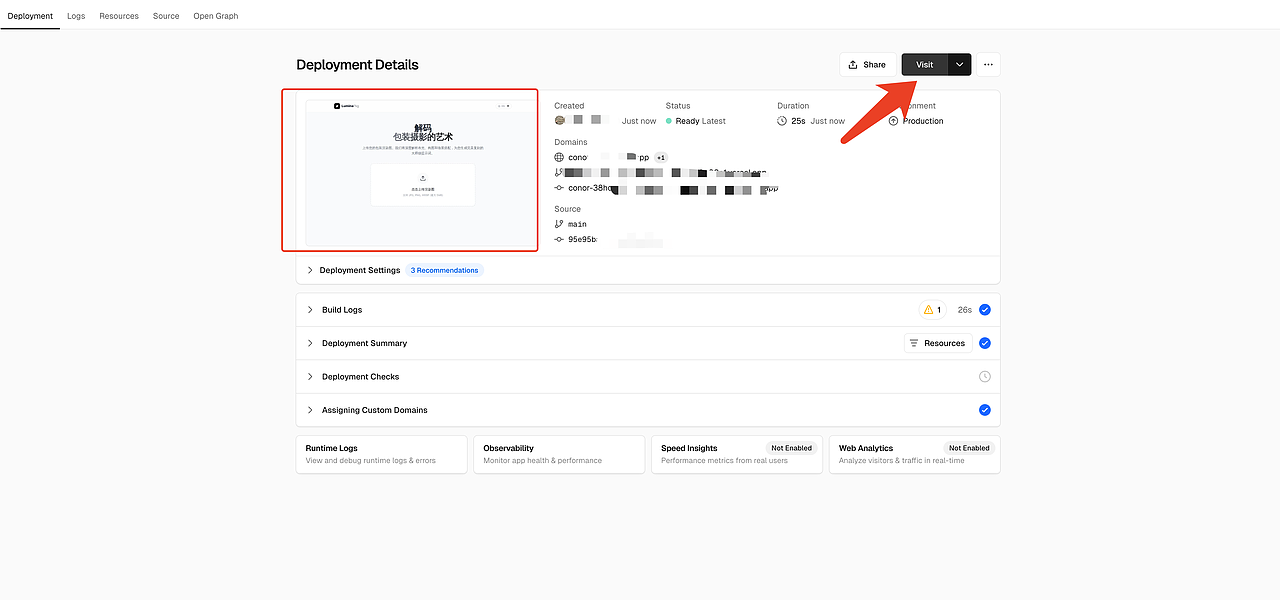Open the Open Graph tab

coord(216,16)
